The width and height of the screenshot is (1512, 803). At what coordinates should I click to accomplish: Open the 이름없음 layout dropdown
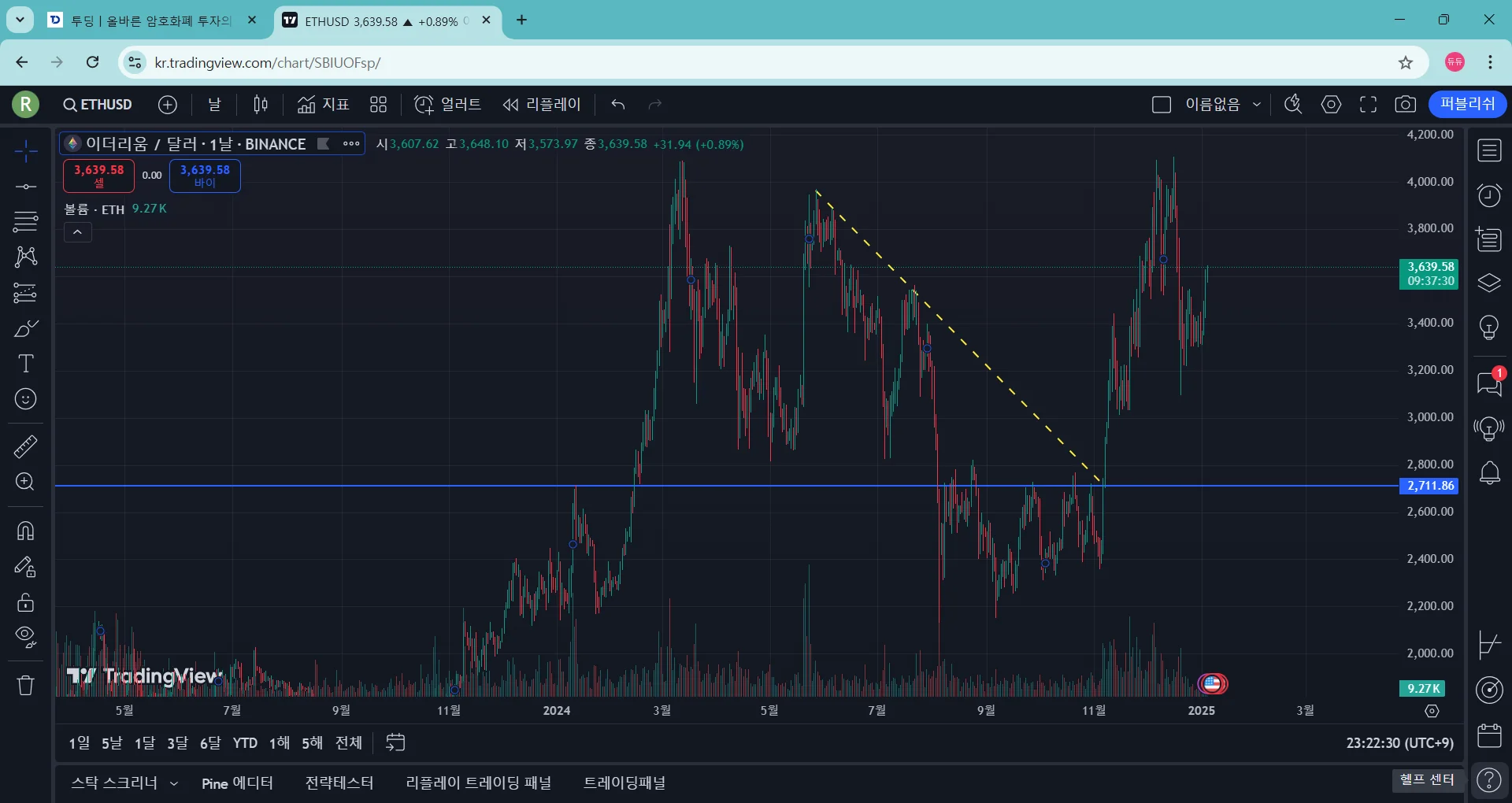pos(1223,105)
